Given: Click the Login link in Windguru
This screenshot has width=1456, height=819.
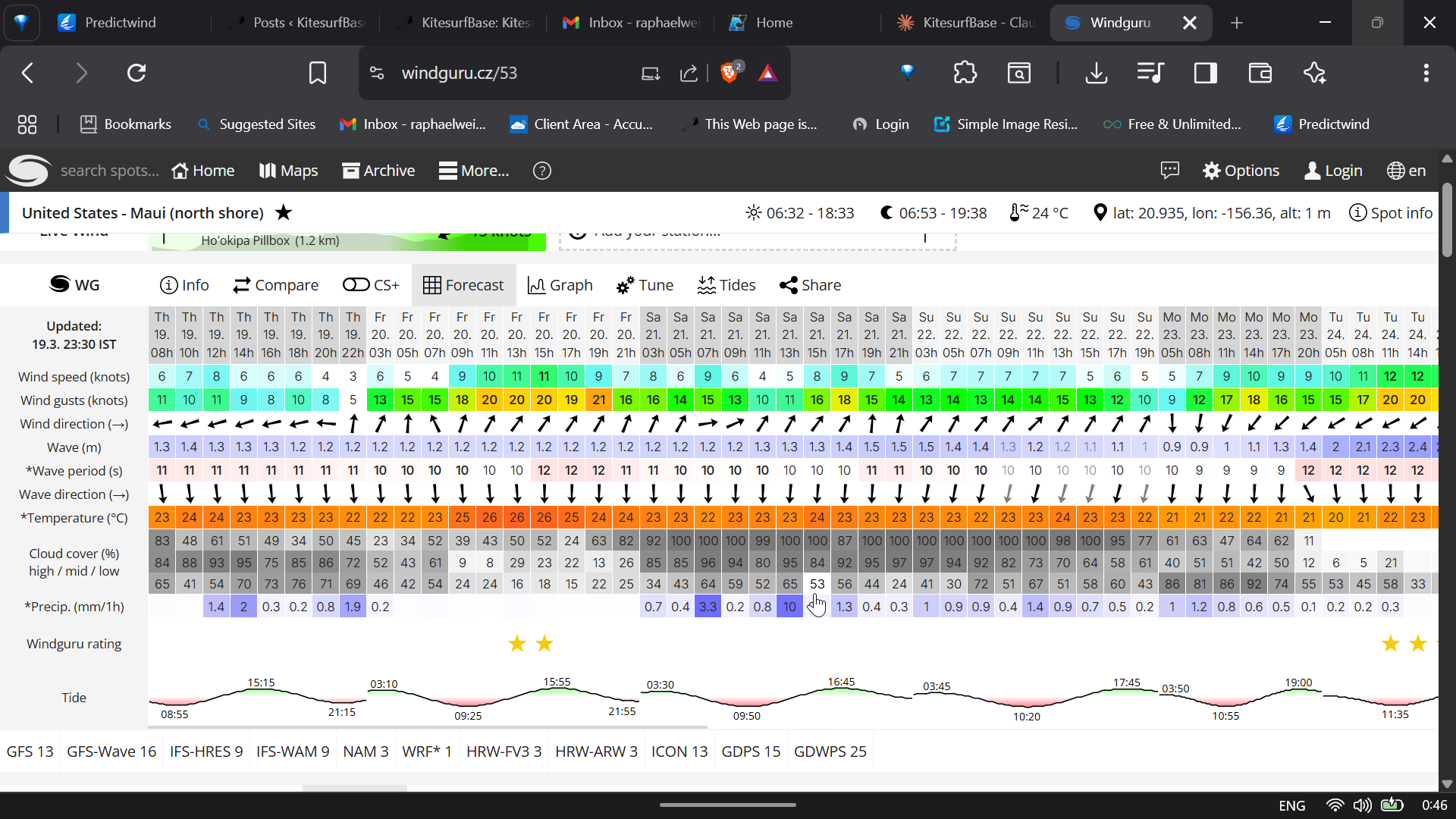Looking at the screenshot, I should [1333, 170].
